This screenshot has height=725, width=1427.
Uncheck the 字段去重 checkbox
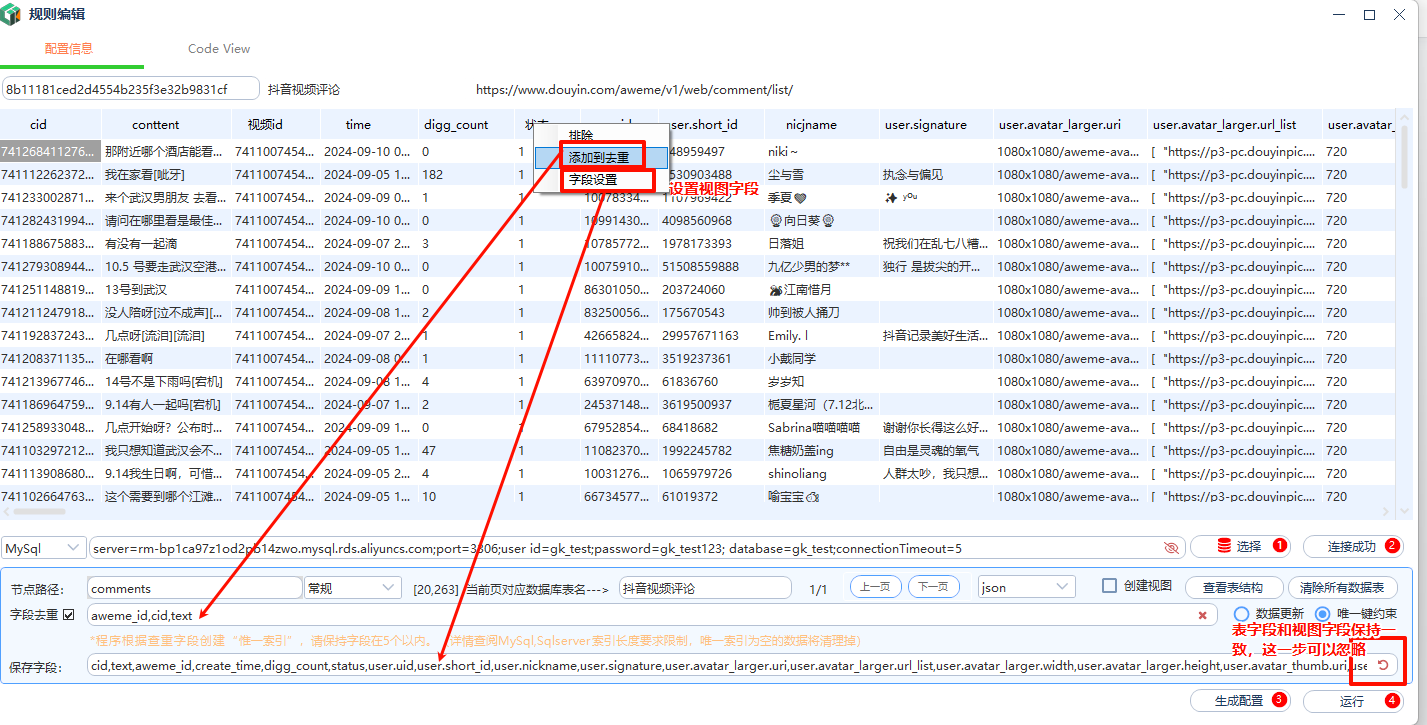pyautogui.click(x=69, y=614)
